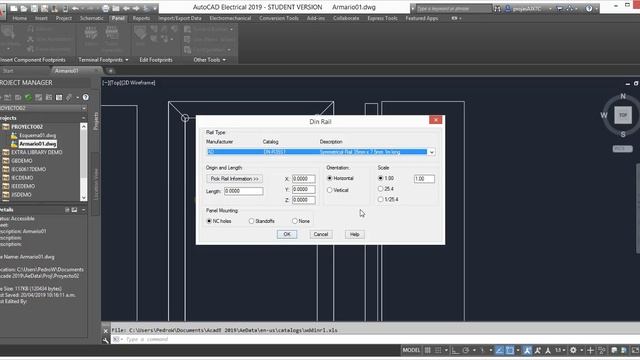640x360 pixels.
Task: Switch to the Home ribbon tab
Action: coord(20,18)
